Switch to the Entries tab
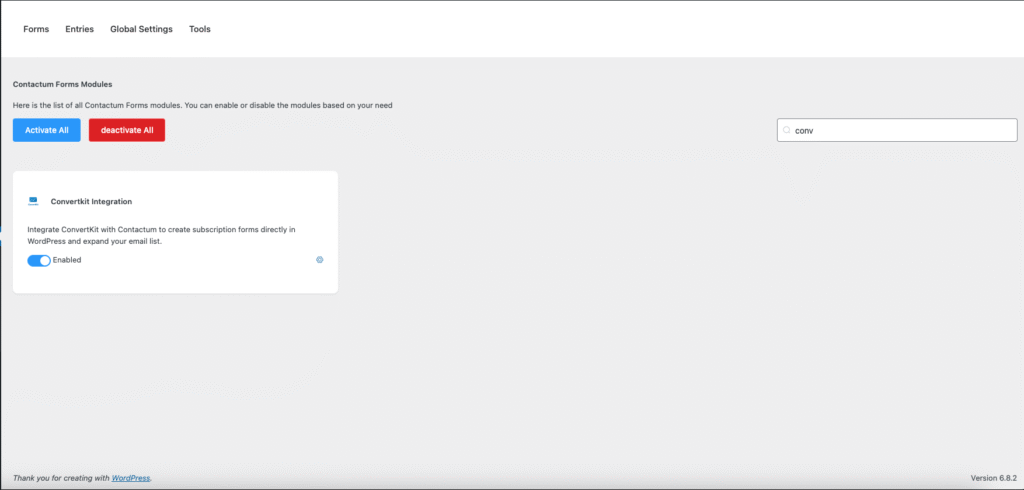This screenshot has height=490, width=1024. 80,29
